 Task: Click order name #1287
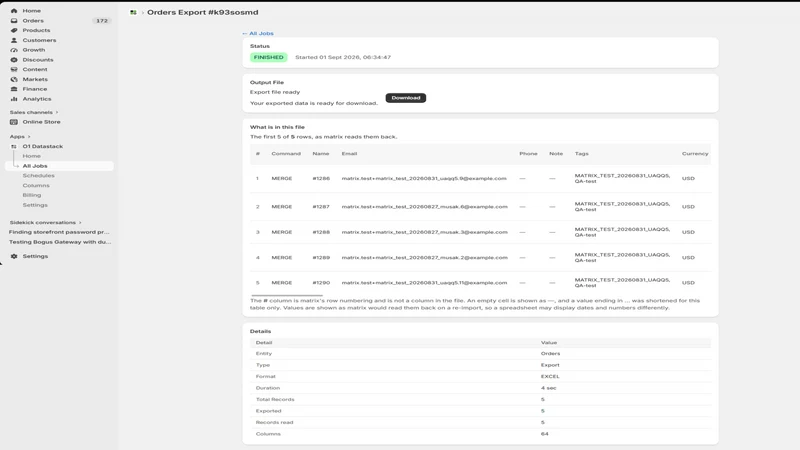click(x=321, y=207)
